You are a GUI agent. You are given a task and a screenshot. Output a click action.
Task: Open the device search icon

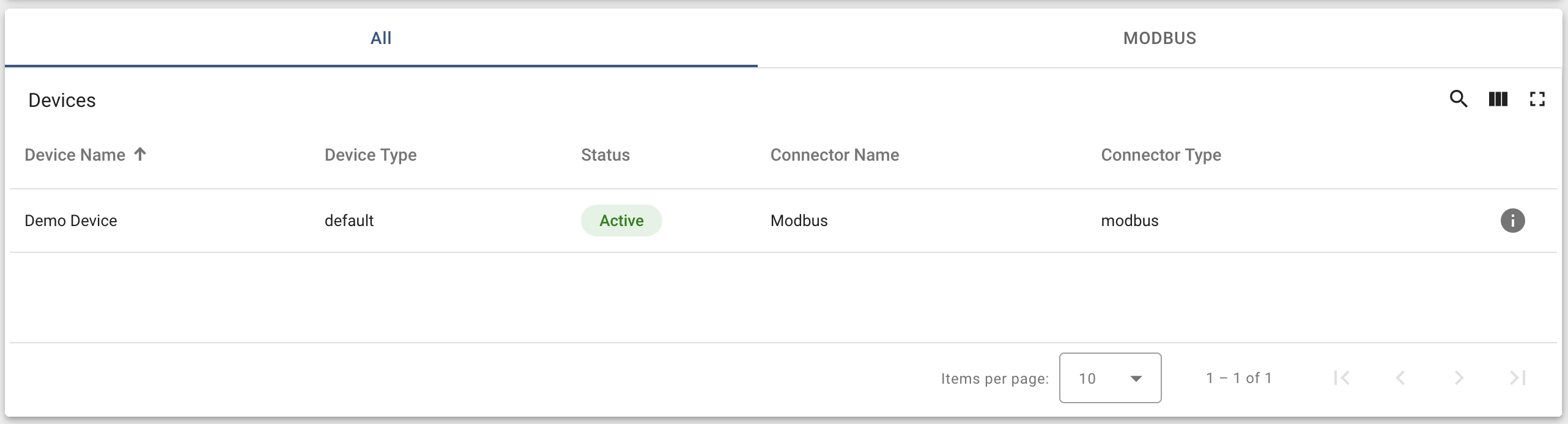point(1459,99)
